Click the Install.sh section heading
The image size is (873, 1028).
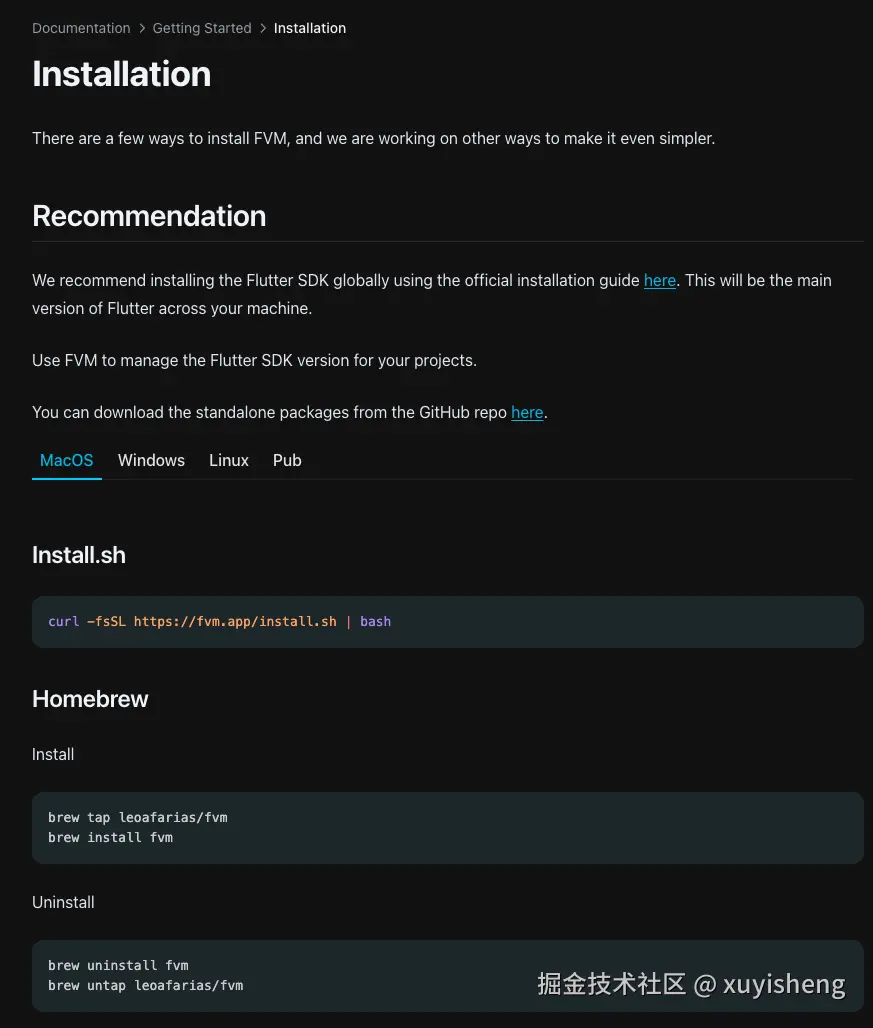[79, 555]
